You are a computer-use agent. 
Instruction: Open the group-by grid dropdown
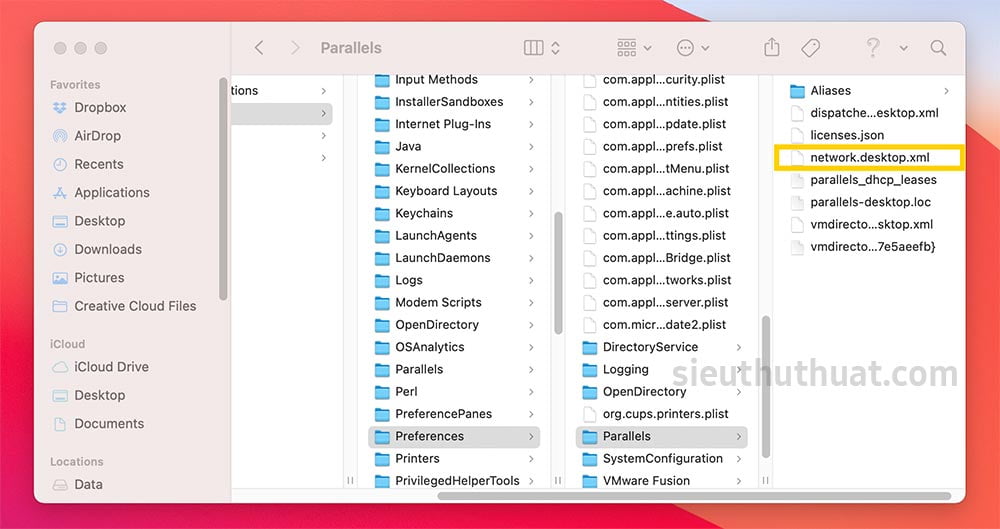[634, 48]
